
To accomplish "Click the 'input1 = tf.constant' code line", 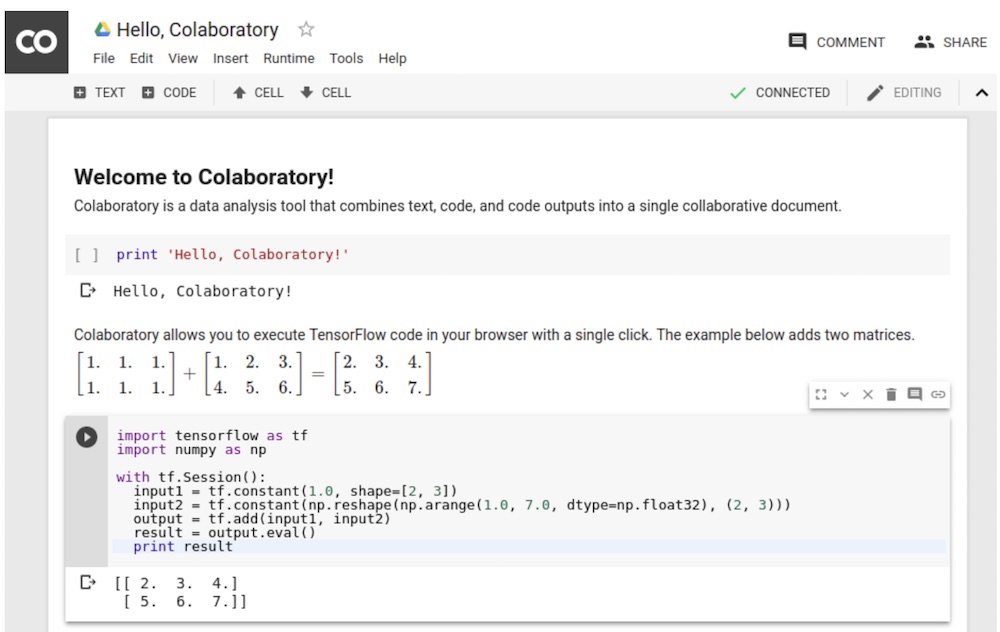I will (295, 491).
